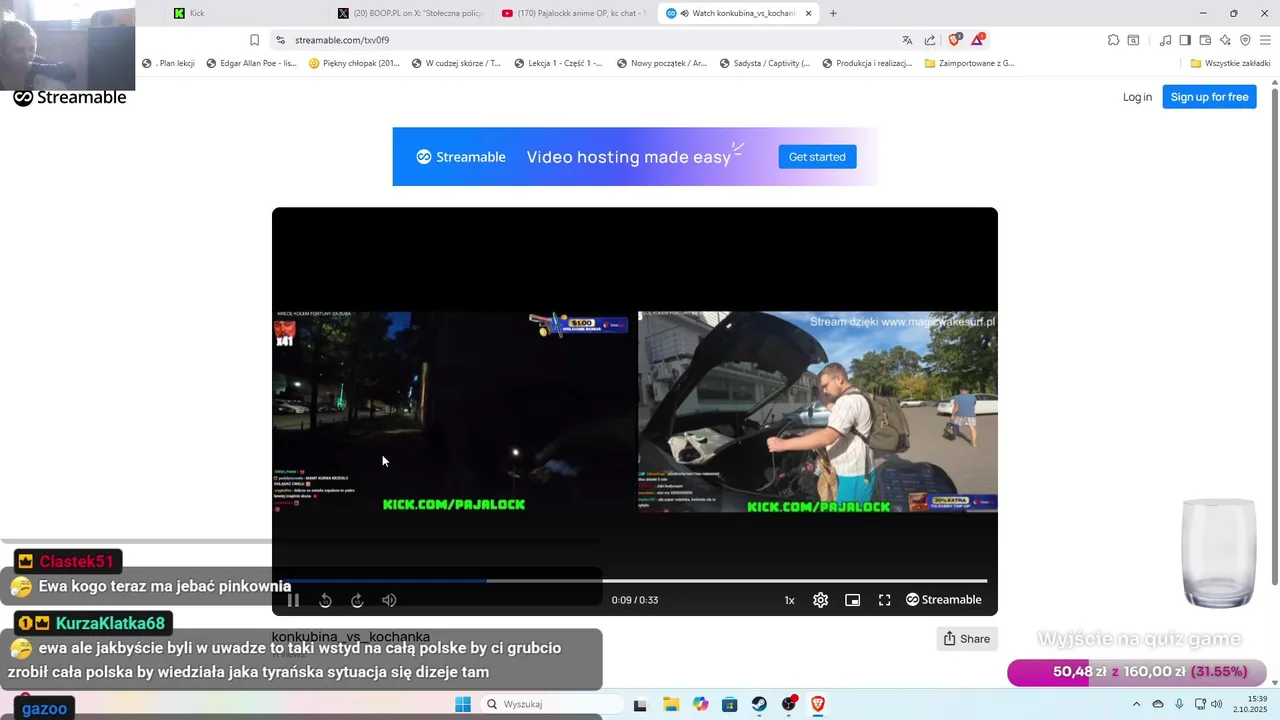Change the 1x playback speed

click(789, 600)
